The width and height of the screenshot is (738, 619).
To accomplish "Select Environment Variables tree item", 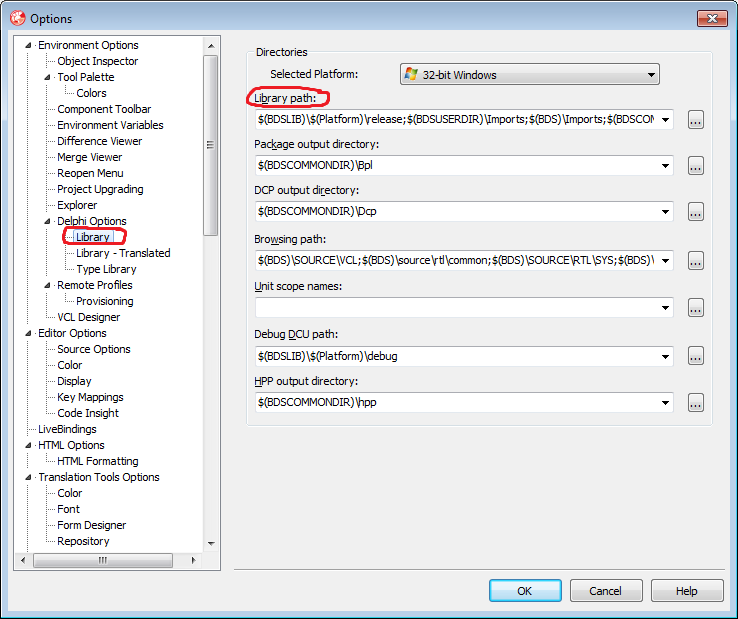I will pos(110,125).
